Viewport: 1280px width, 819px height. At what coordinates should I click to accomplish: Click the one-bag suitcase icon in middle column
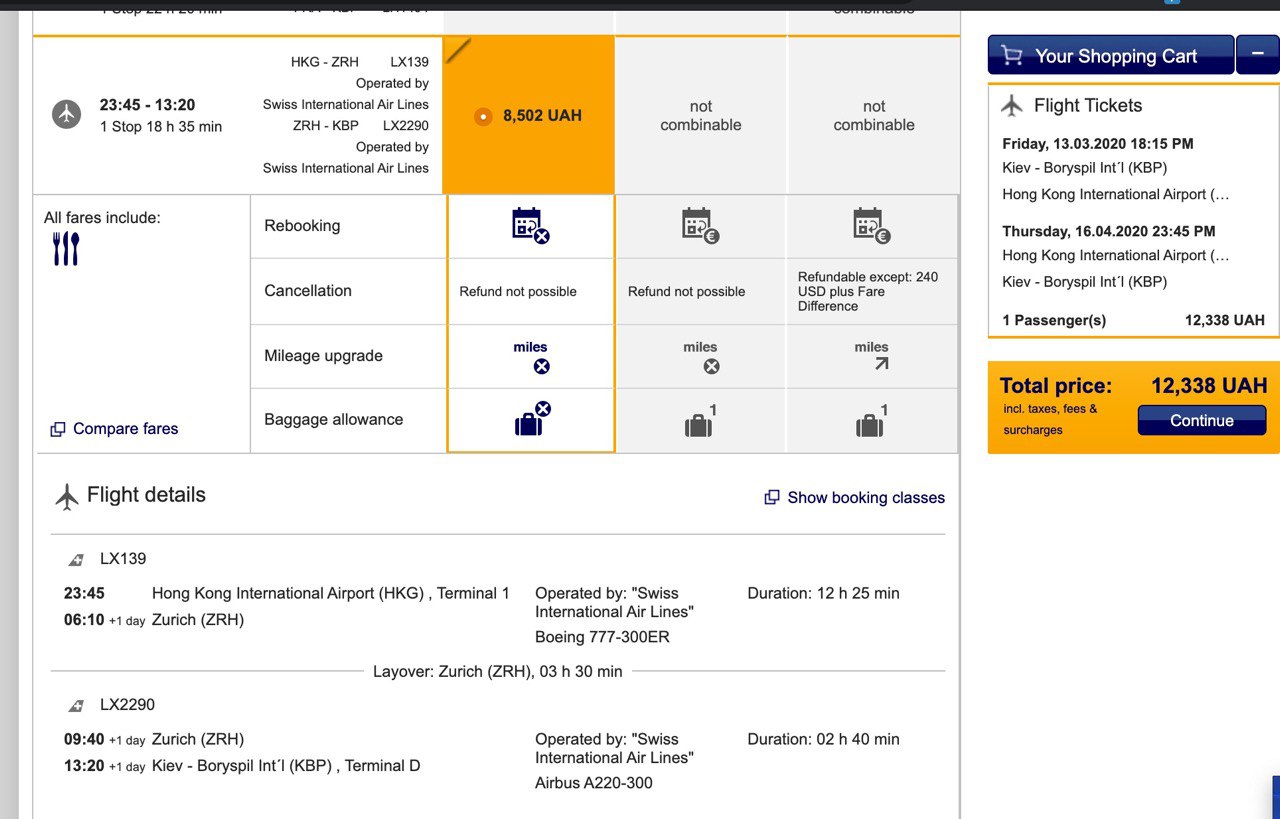[x=700, y=421]
